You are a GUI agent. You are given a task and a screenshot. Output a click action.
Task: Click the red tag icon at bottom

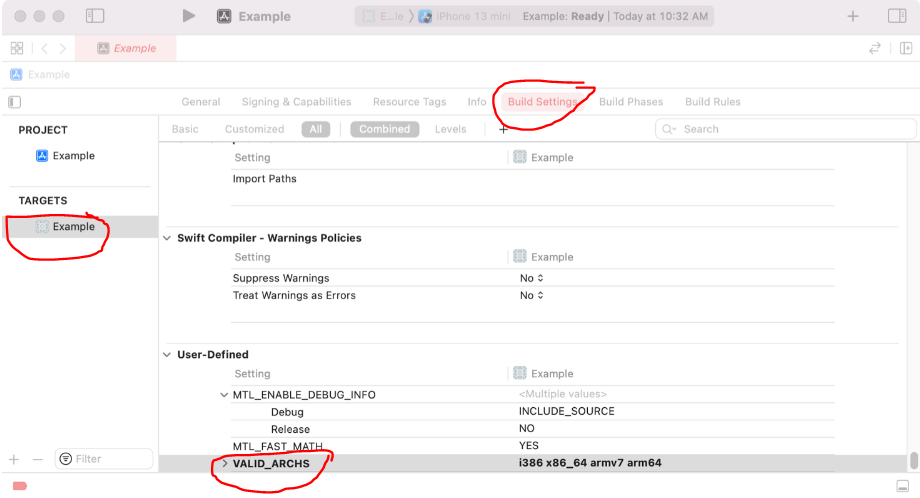pos(20,486)
